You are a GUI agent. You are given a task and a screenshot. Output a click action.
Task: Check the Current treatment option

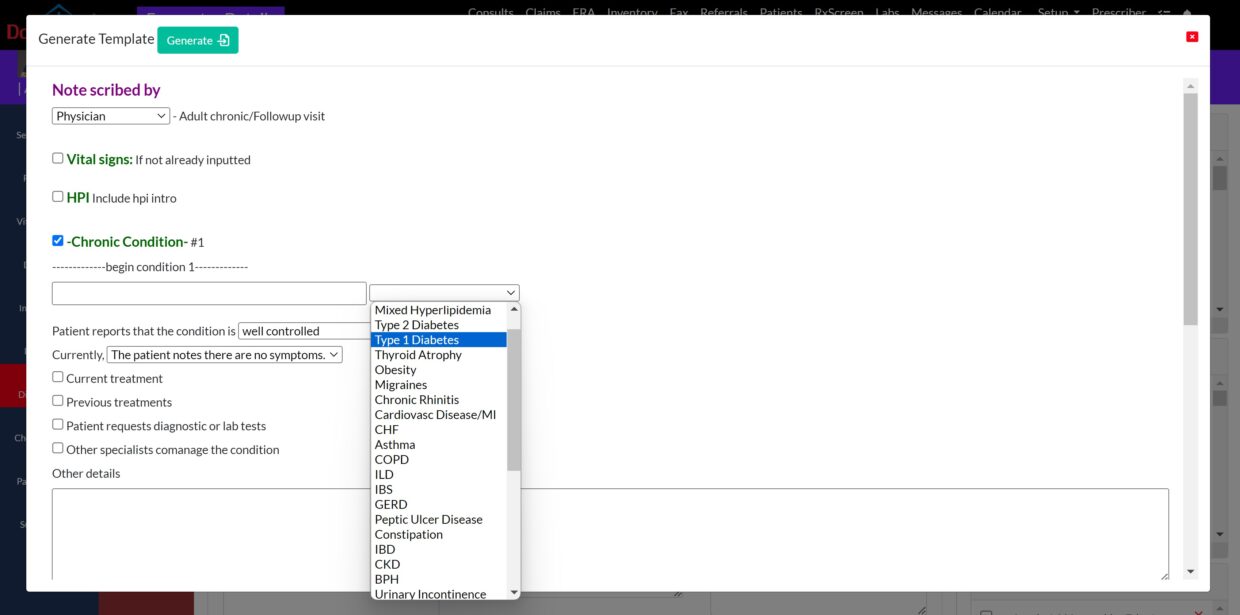click(58, 377)
